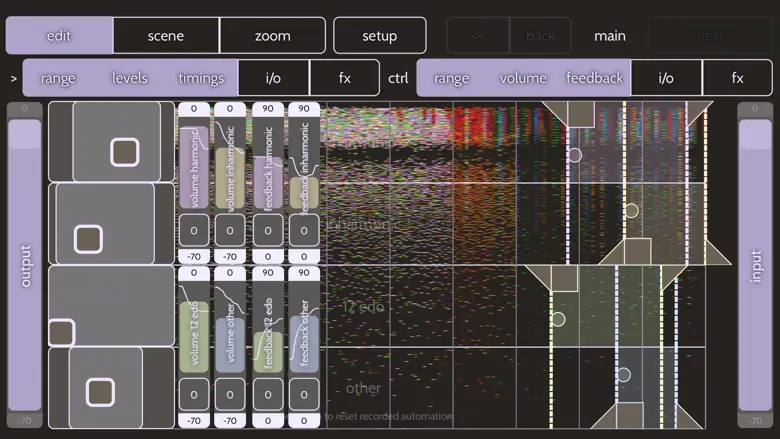This screenshot has width=780, height=439.
Task: Toggle feedback in the ctrl group
Action: [594, 78]
